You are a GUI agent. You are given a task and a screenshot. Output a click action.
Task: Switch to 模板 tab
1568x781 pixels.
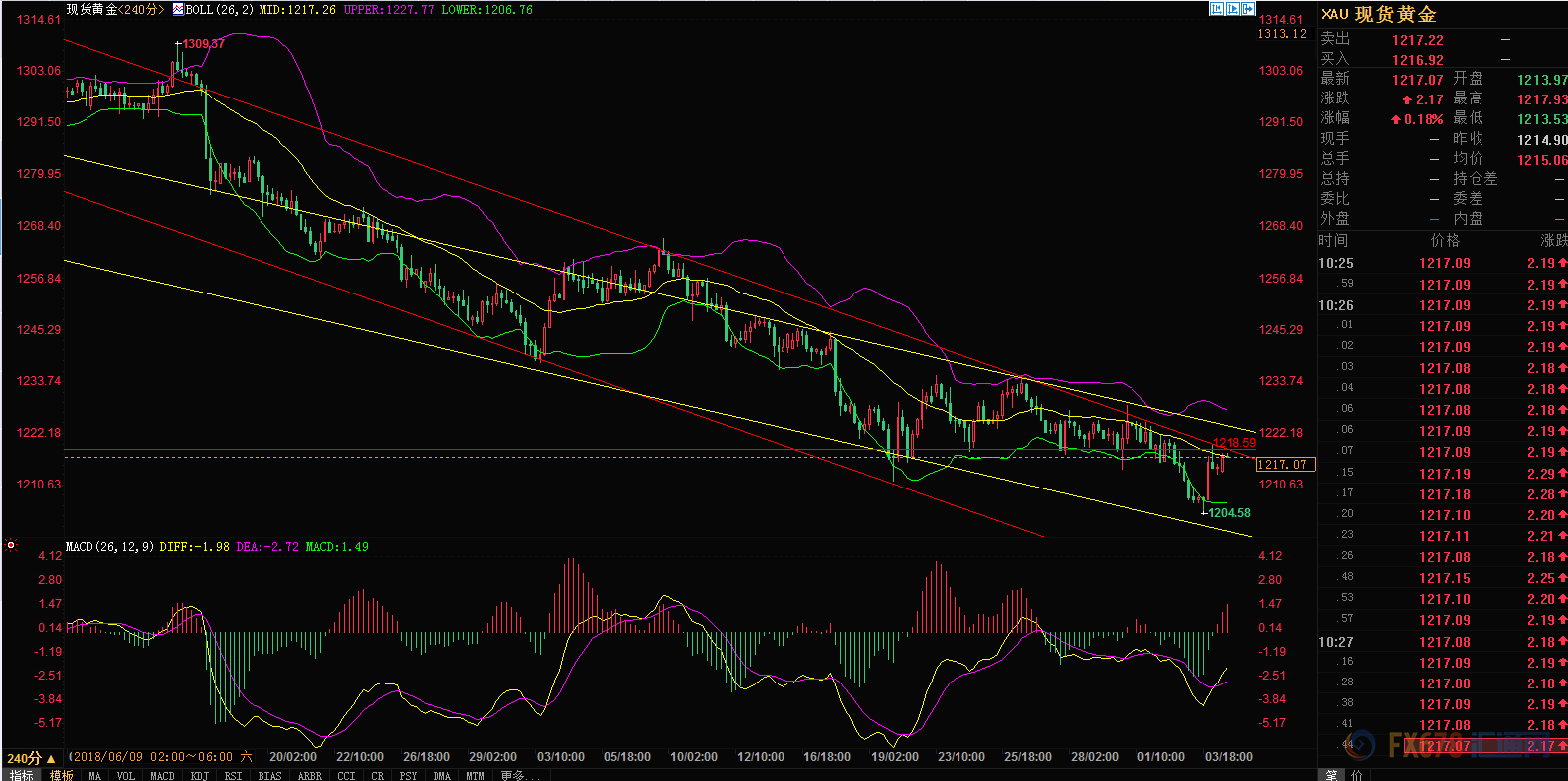click(62, 775)
